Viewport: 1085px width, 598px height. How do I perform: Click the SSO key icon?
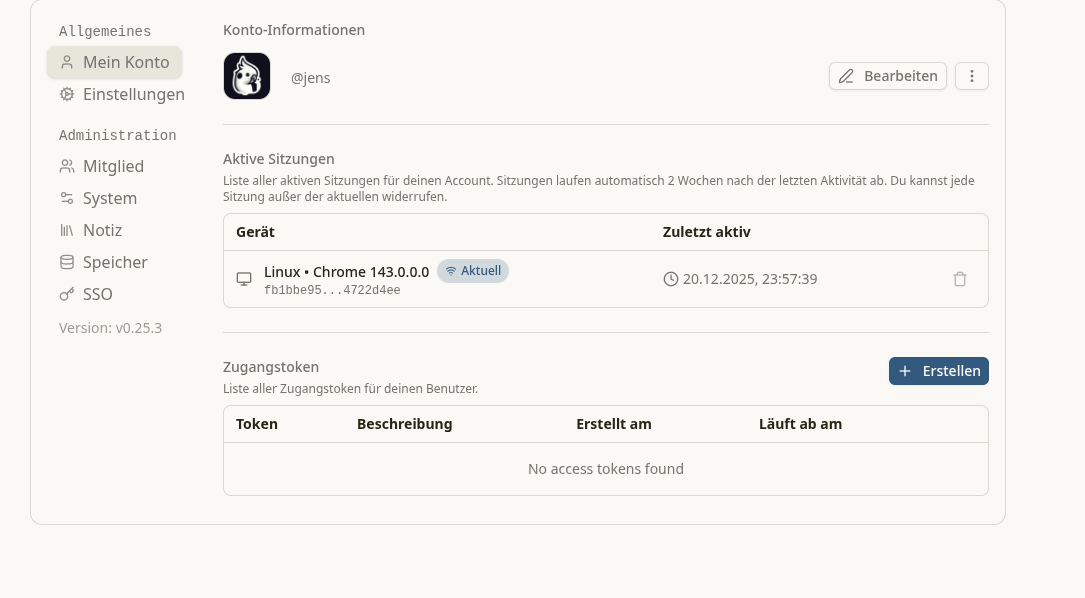67,294
